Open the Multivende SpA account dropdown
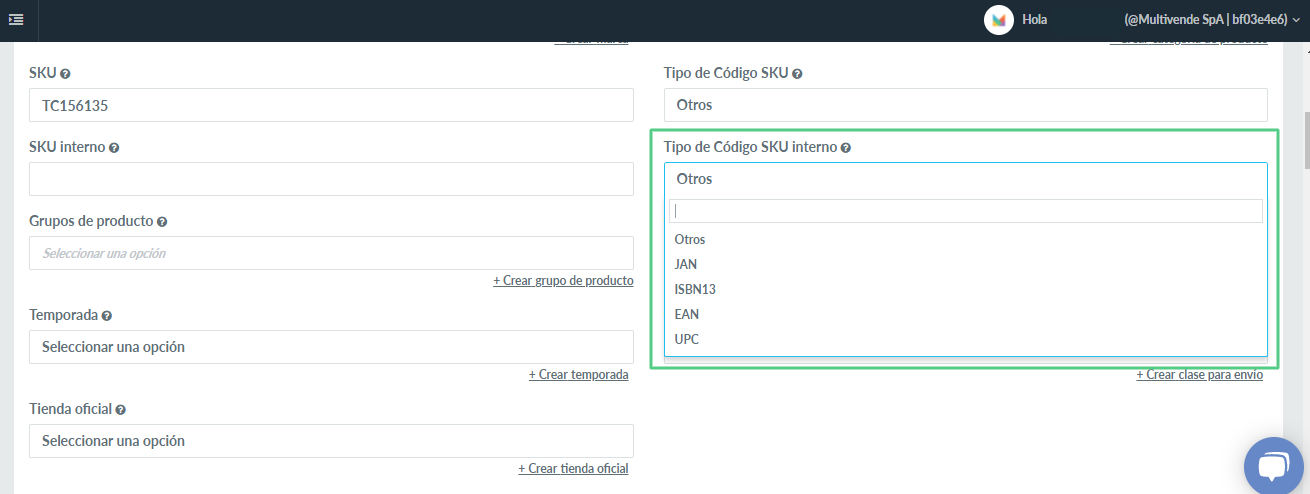The height and width of the screenshot is (494, 1310). click(x=1210, y=19)
